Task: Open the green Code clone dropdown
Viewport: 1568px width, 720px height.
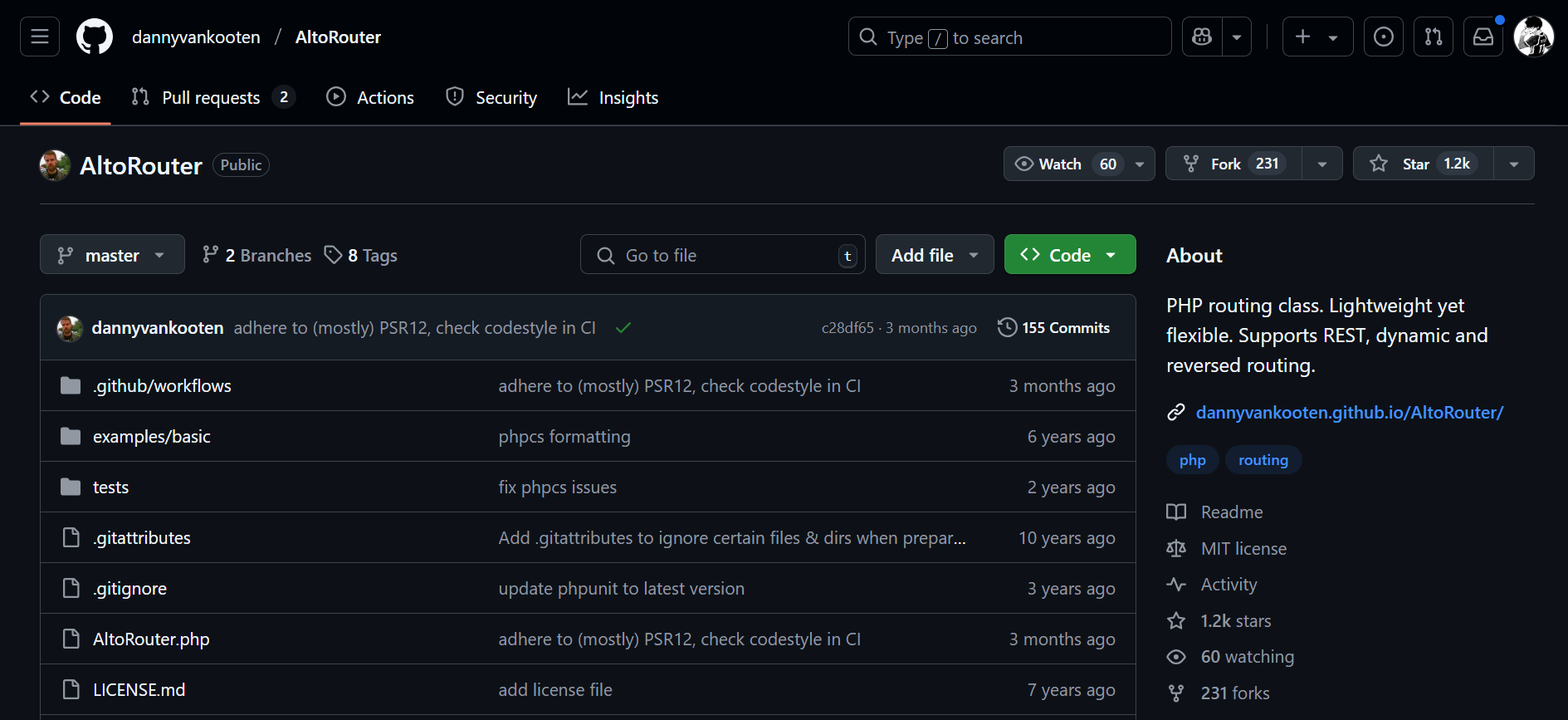Action: (x=1070, y=254)
